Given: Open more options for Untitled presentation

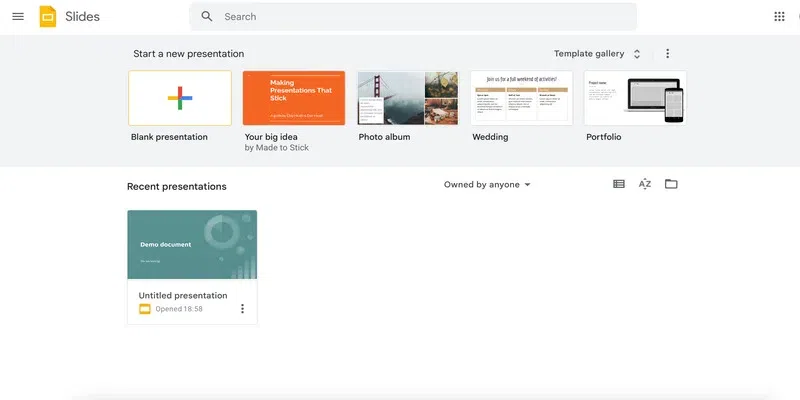Looking at the screenshot, I should (242, 309).
